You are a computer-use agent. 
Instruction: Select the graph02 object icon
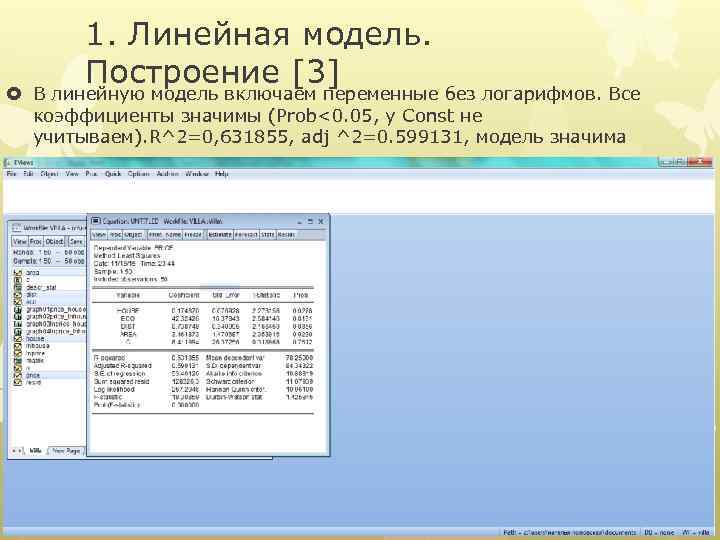tap(18, 317)
